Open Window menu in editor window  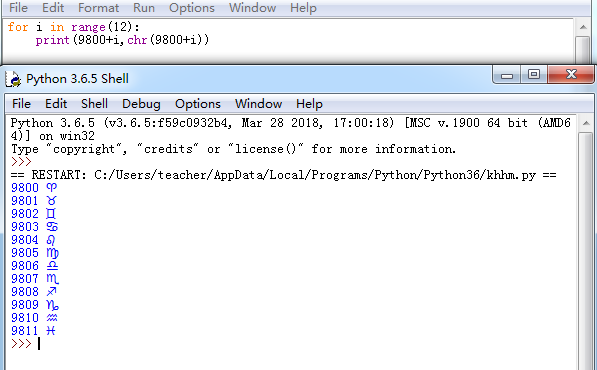pyautogui.click(x=252, y=8)
